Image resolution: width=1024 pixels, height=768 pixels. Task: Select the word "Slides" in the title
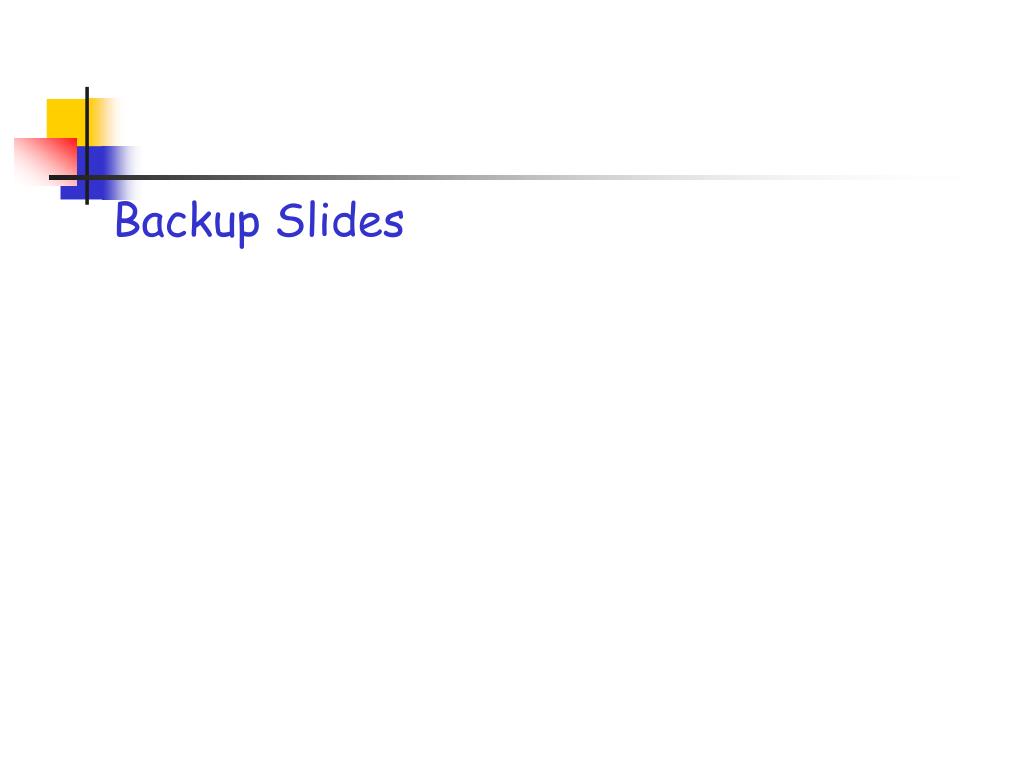point(340,220)
